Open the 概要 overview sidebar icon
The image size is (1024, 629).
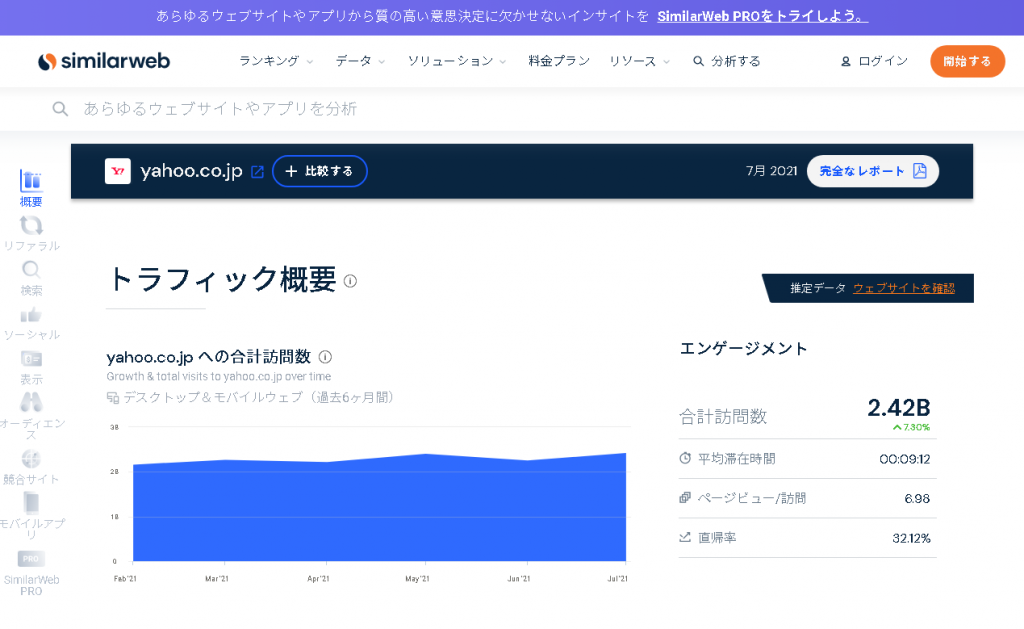click(x=31, y=181)
